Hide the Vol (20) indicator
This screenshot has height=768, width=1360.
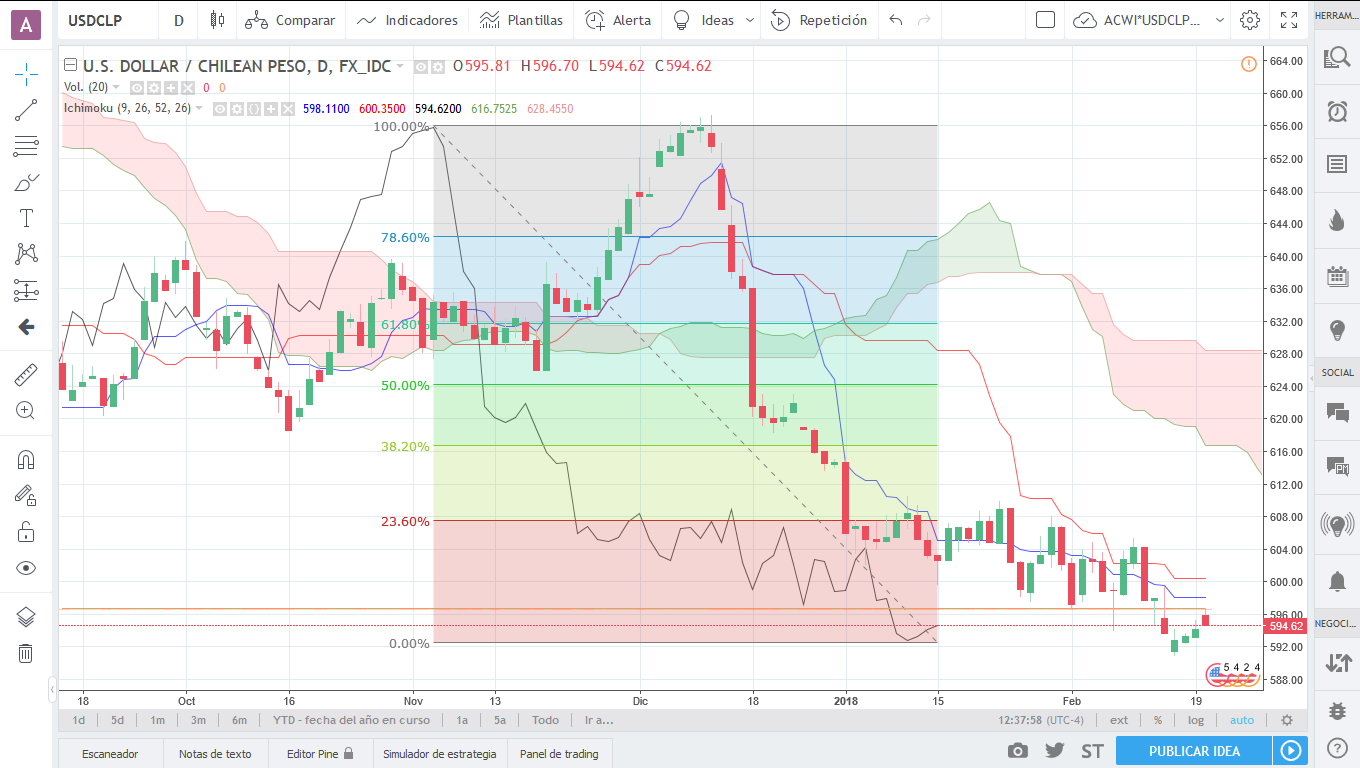pyautogui.click(x=137, y=87)
